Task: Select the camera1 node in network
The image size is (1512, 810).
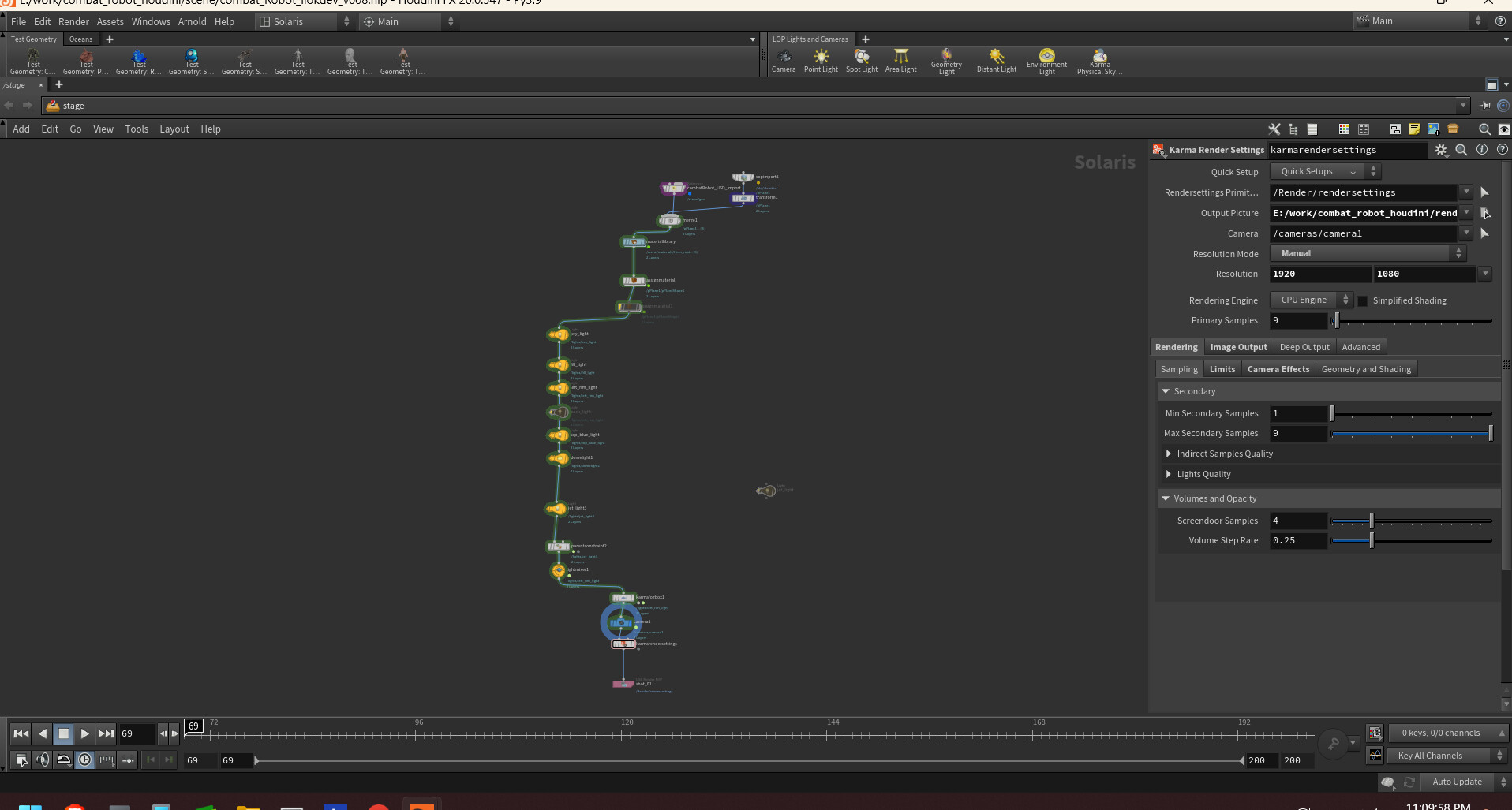Action: [622, 622]
